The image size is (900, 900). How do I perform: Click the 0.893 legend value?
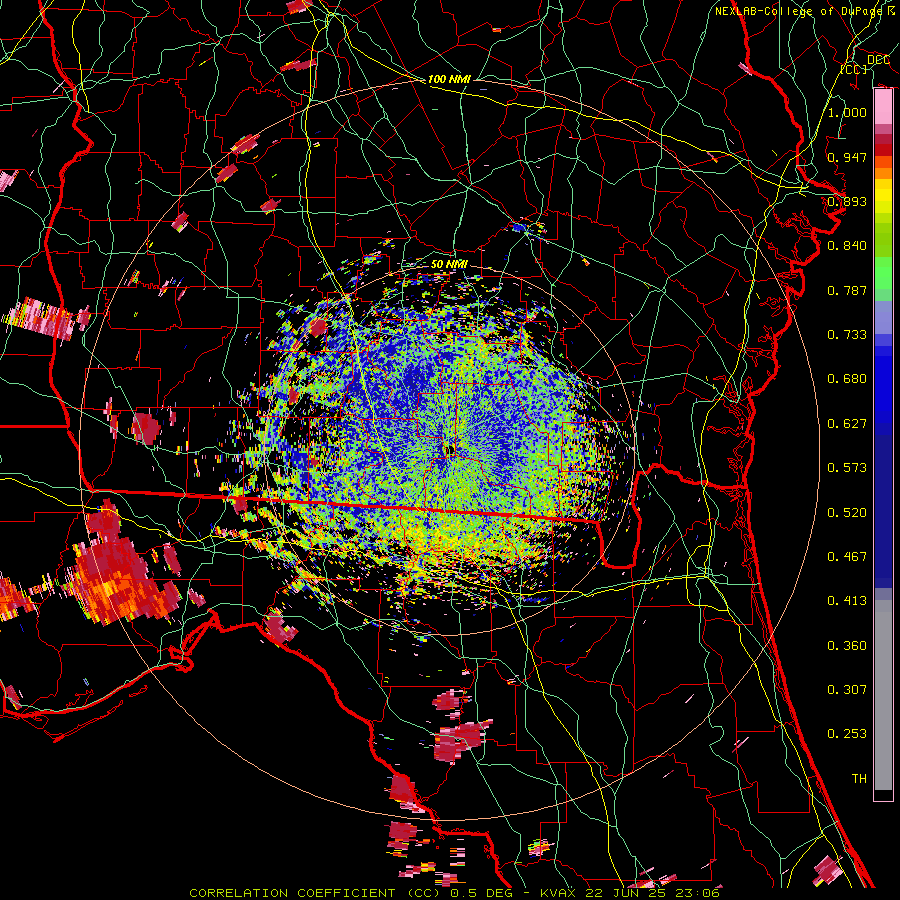click(x=847, y=201)
